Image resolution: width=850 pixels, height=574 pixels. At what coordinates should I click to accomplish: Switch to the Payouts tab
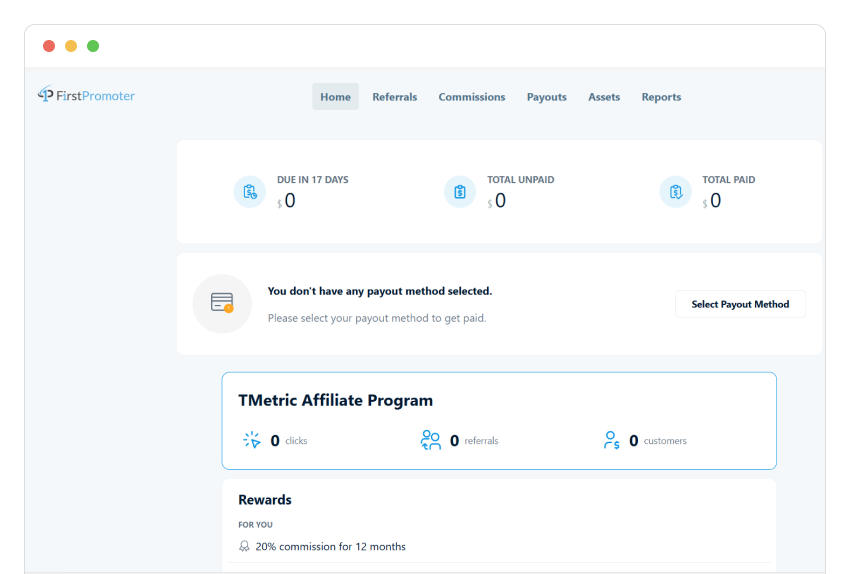tap(546, 97)
